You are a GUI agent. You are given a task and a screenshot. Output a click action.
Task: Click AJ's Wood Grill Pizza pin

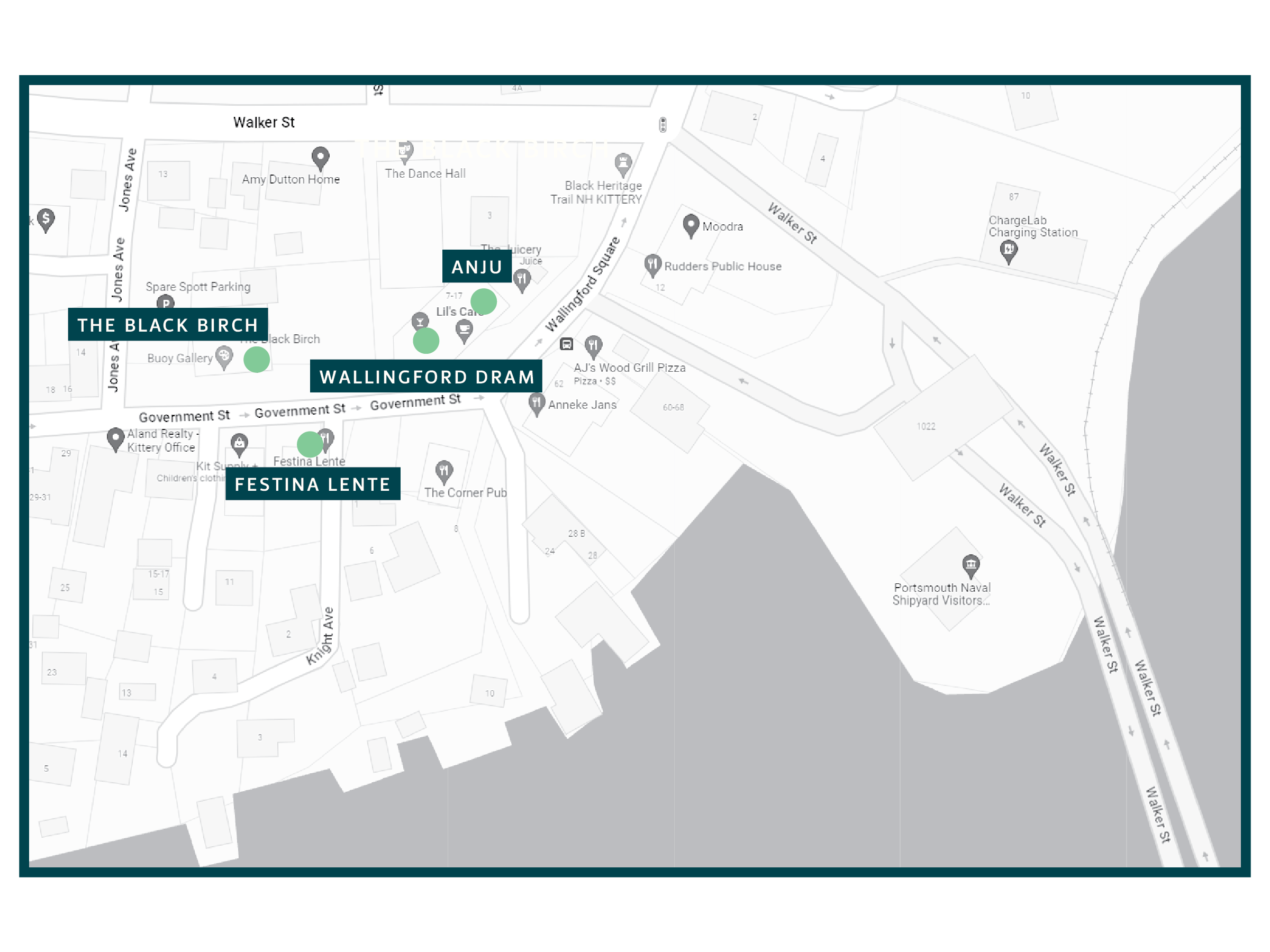[x=593, y=345]
